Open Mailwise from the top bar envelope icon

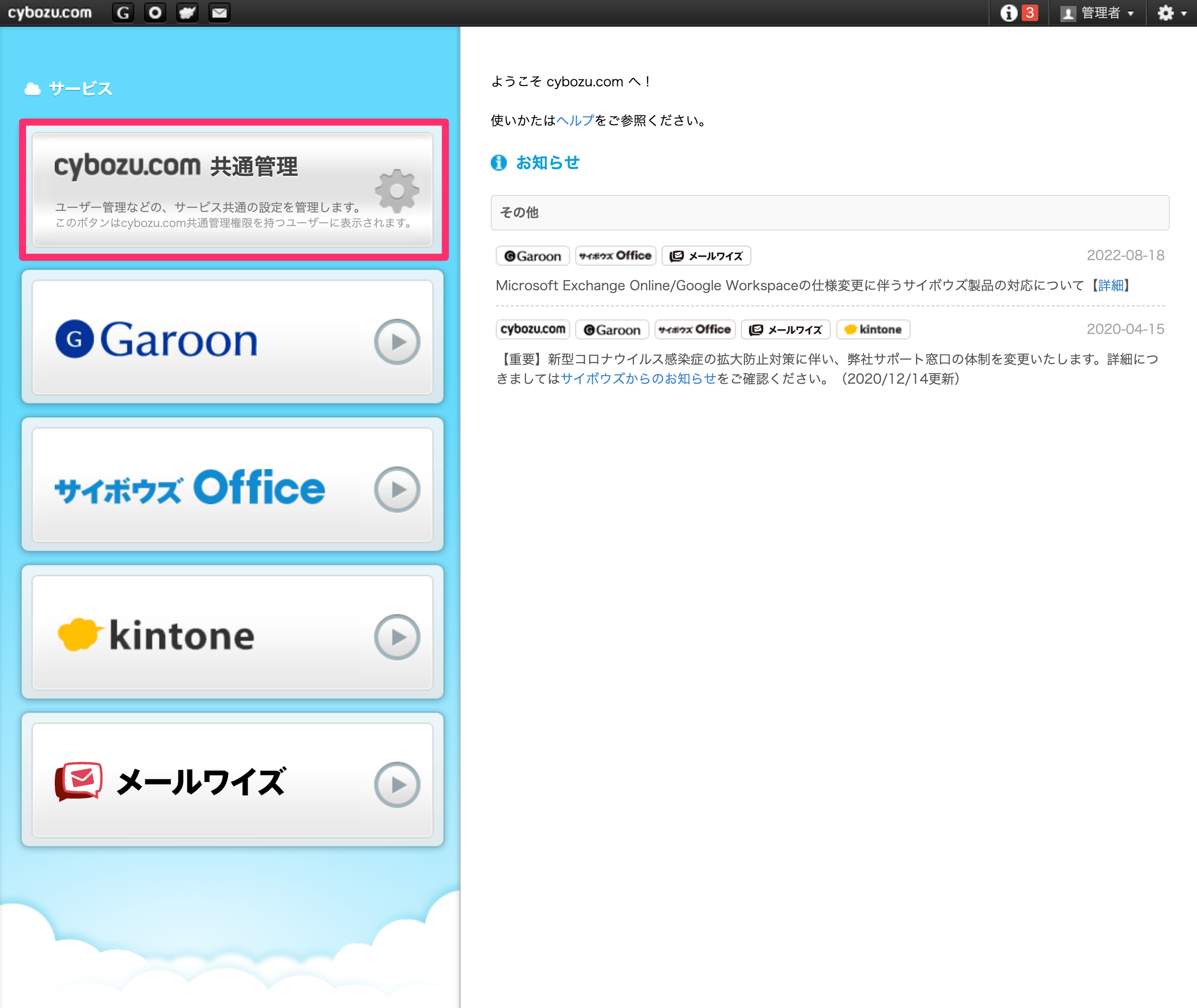point(220,13)
